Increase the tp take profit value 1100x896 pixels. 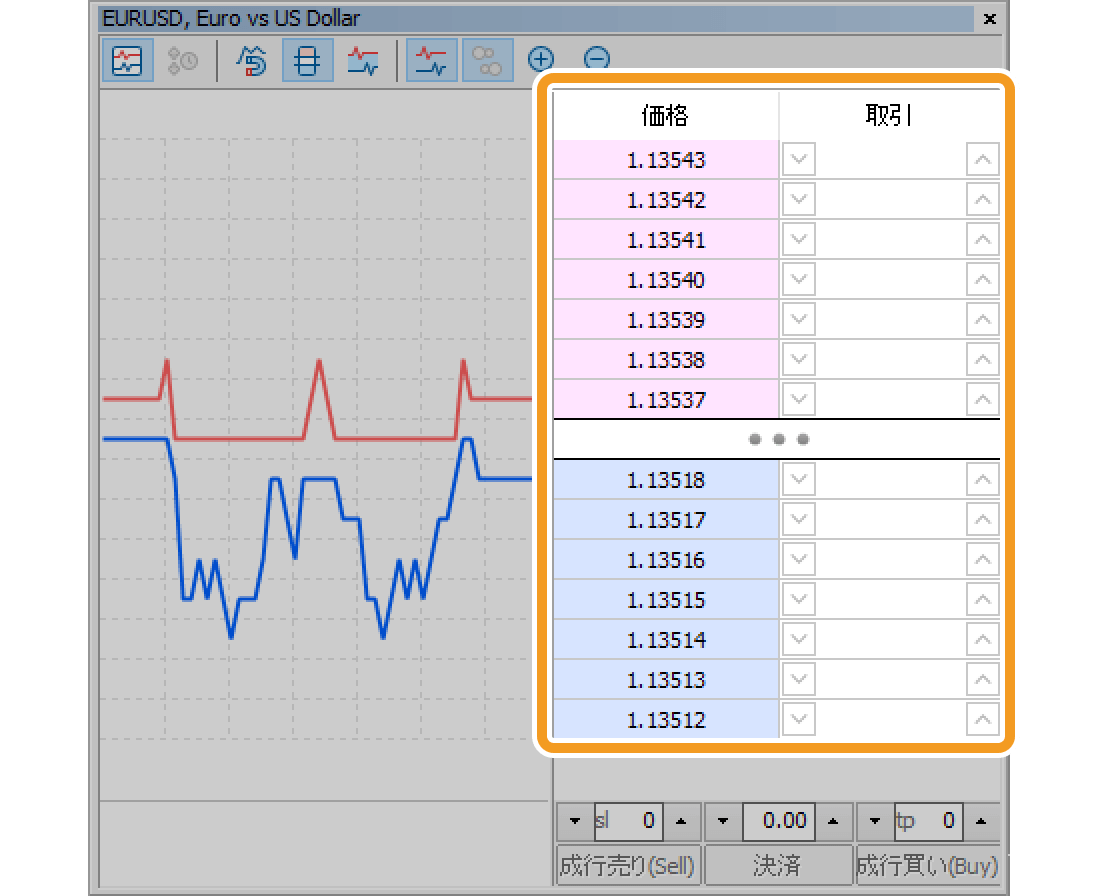pyautogui.click(x=981, y=821)
